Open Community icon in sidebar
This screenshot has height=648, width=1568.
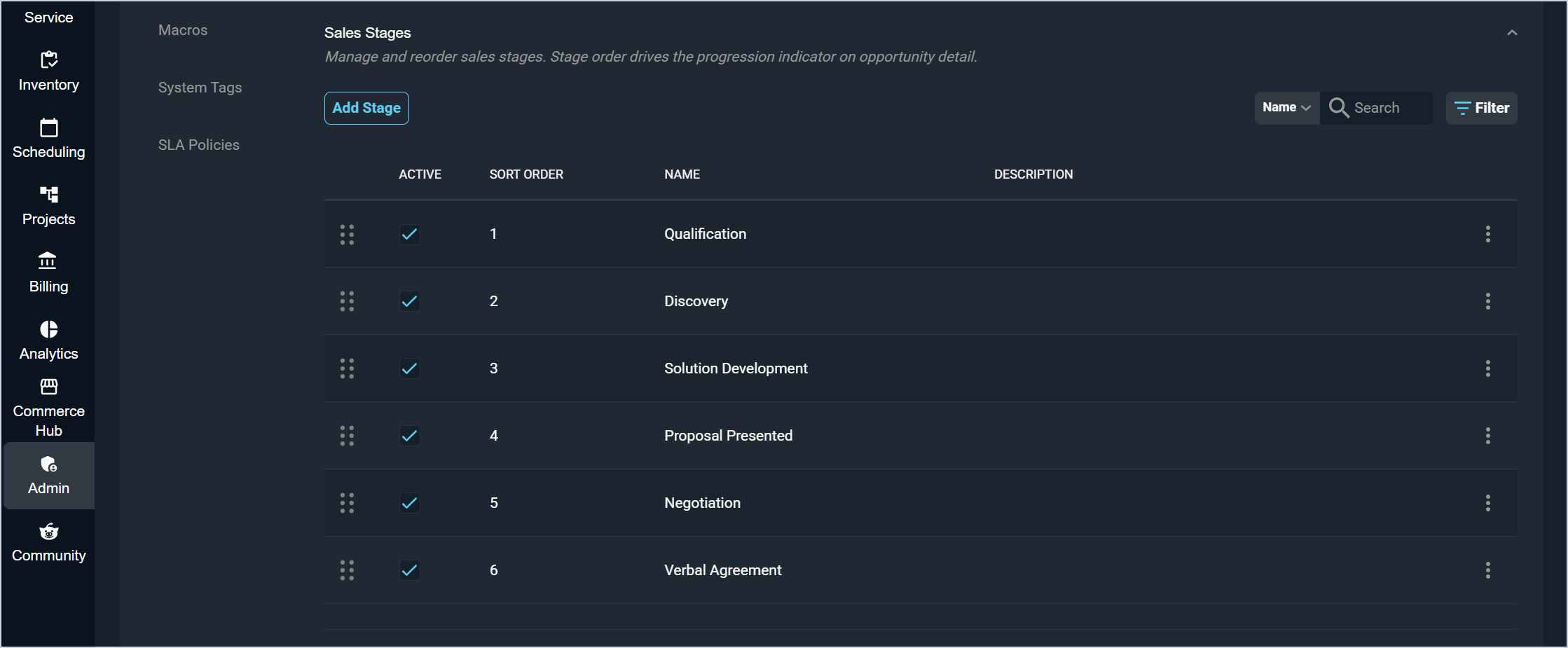click(48, 532)
